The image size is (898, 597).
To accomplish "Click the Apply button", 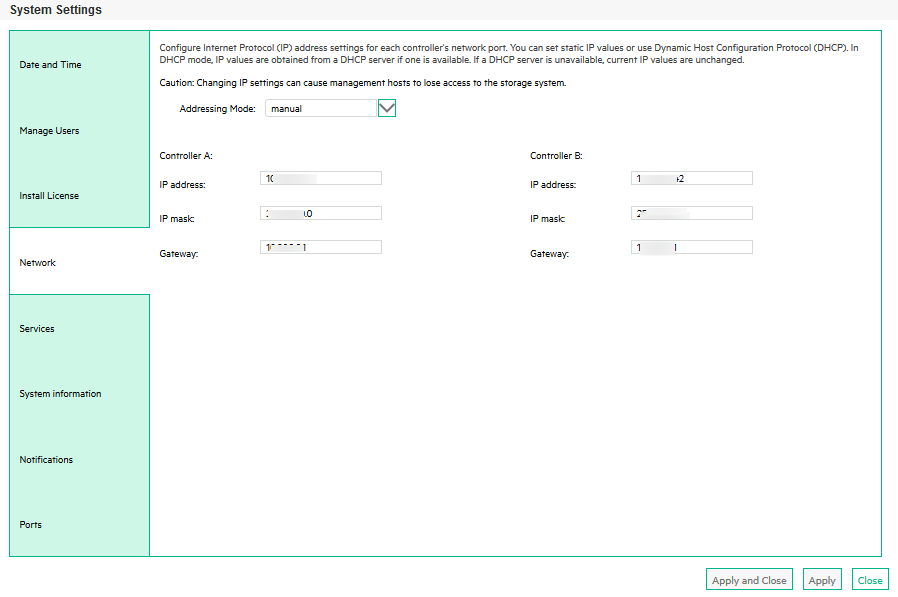I will pyautogui.click(x=822, y=580).
